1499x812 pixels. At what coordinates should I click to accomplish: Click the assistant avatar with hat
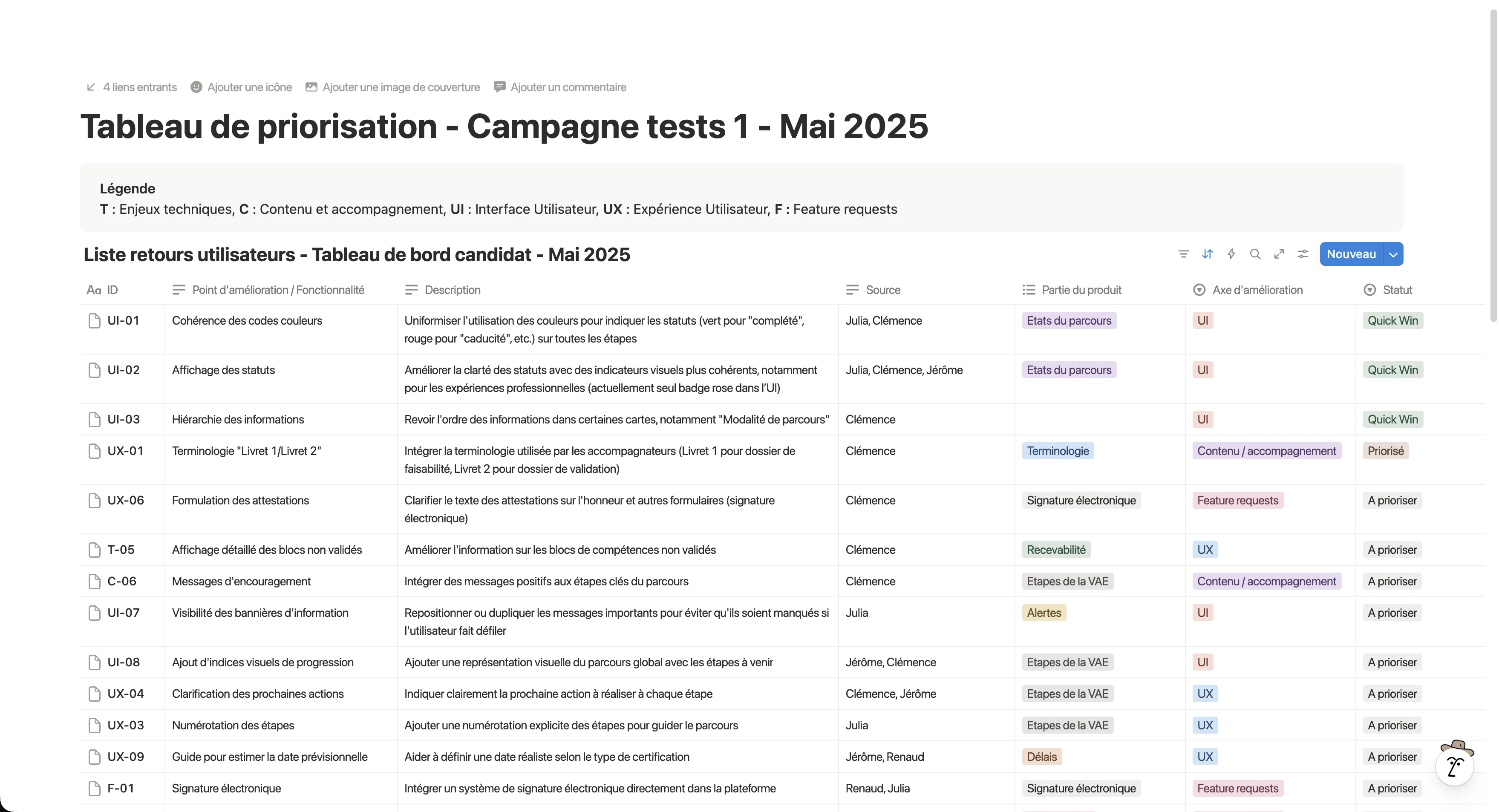tap(1455, 764)
